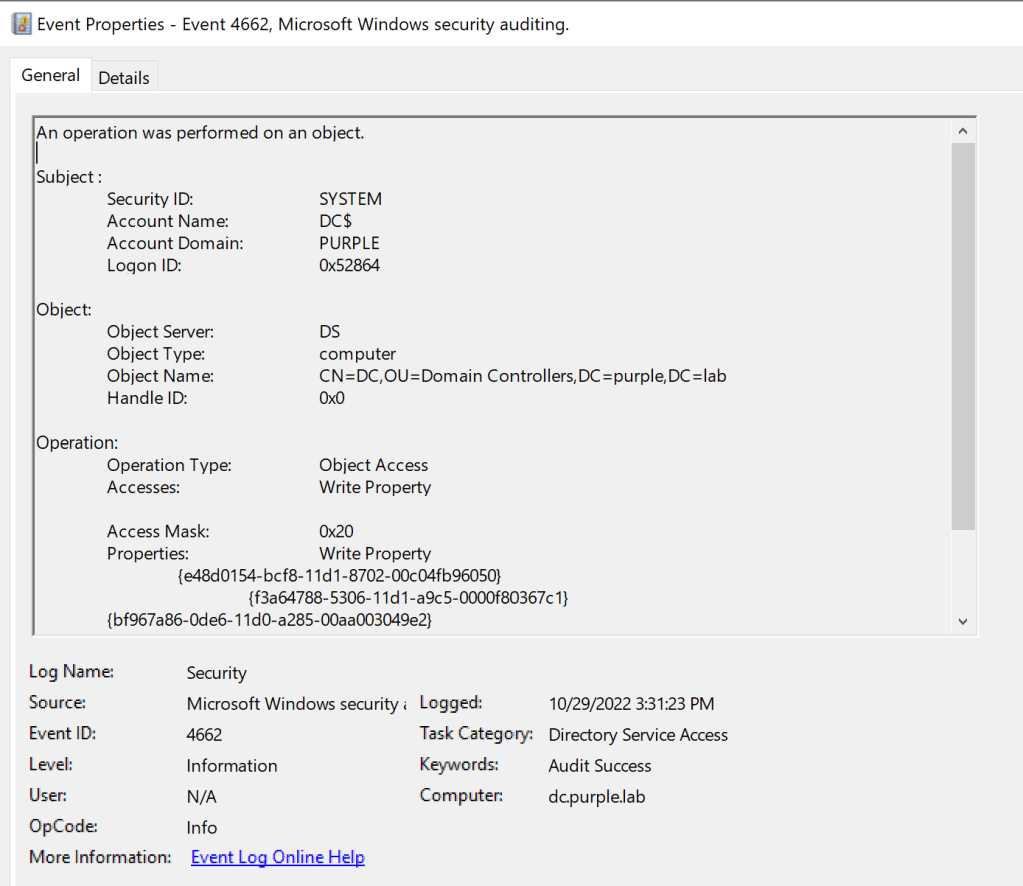Click the description box scrollbar thumb
This screenshot has width=1023, height=886.
pyautogui.click(x=963, y=335)
